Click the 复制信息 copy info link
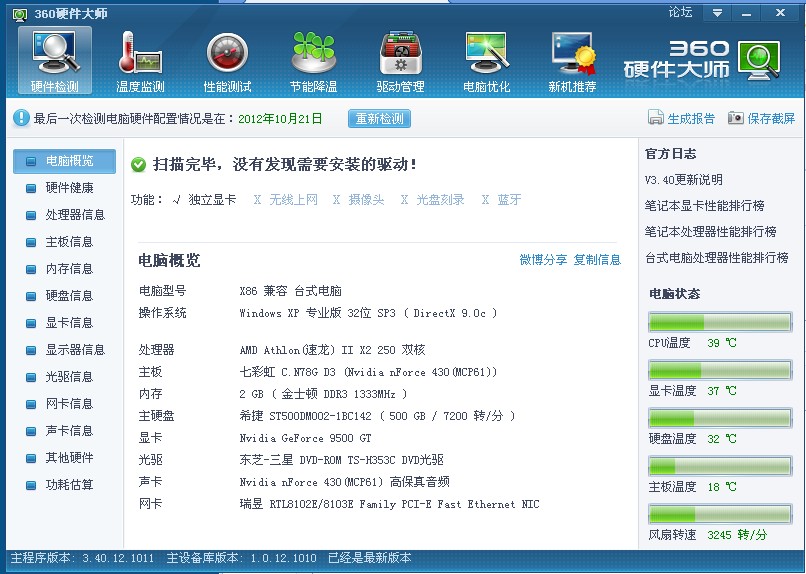 pyautogui.click(x=597, y=260)
